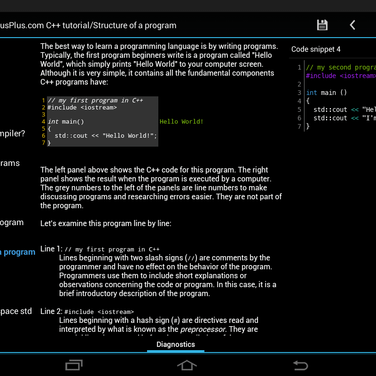Image resolution: width=376 pixels, height=376 pixels.
Task: Tap the Android back navigation button
Action: (300, 365)
